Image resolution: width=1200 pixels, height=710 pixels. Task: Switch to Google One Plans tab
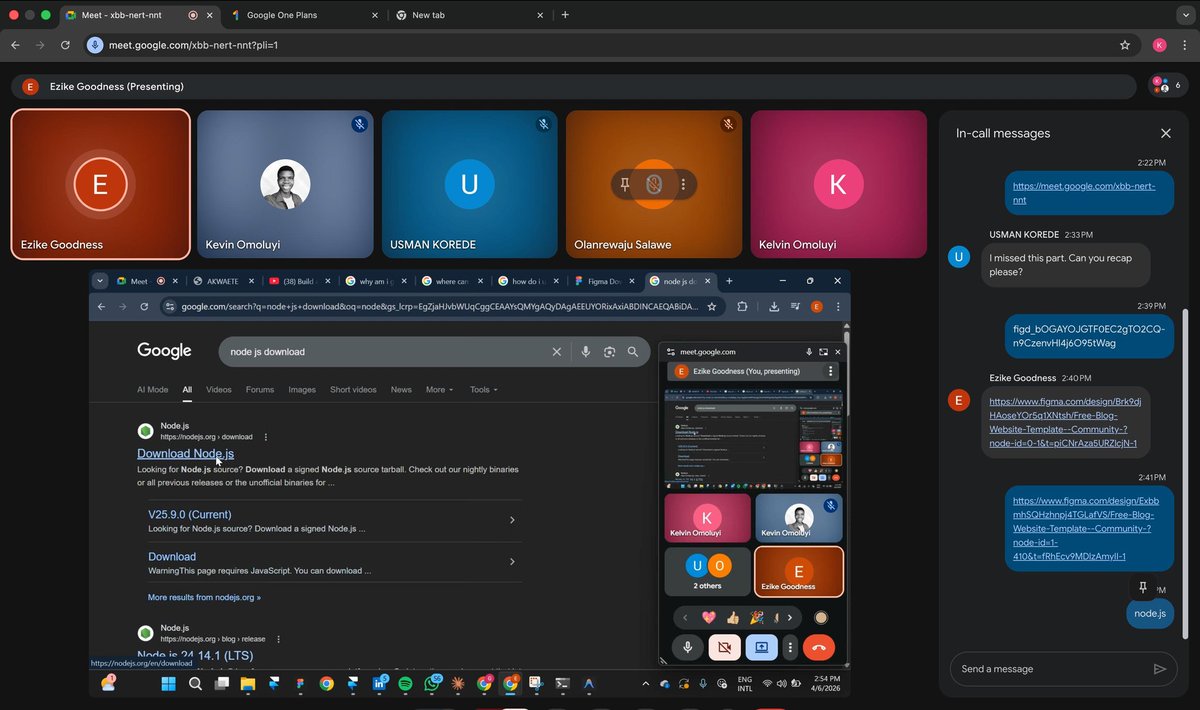[x=305, y=15]
